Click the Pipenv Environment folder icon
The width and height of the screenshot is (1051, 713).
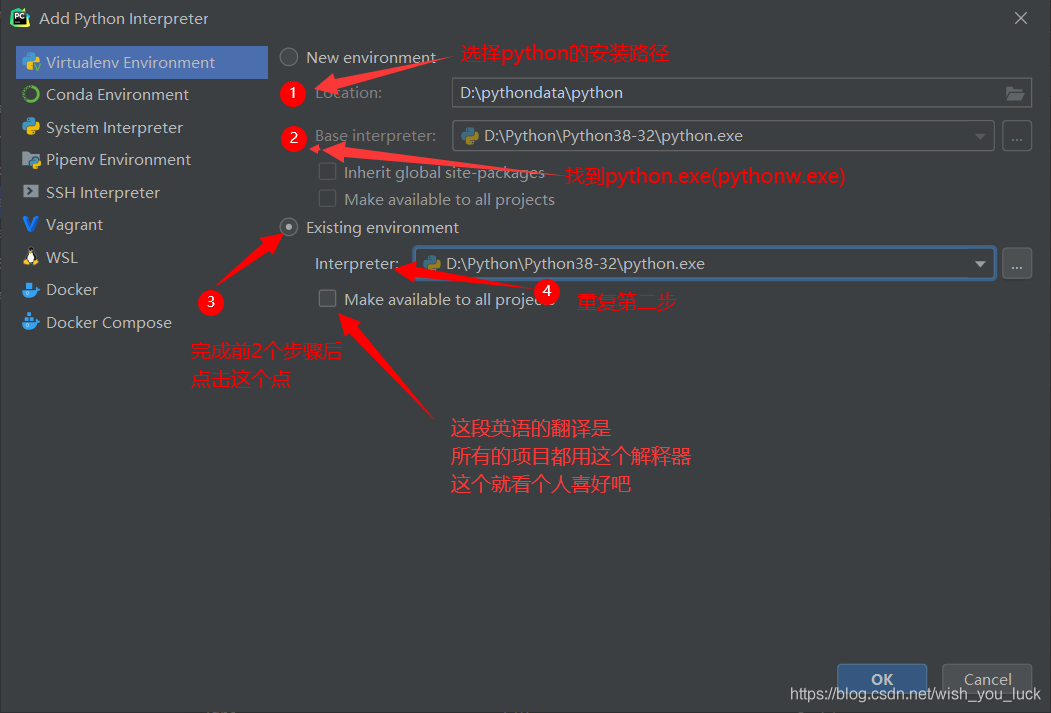tap(31, 159)
